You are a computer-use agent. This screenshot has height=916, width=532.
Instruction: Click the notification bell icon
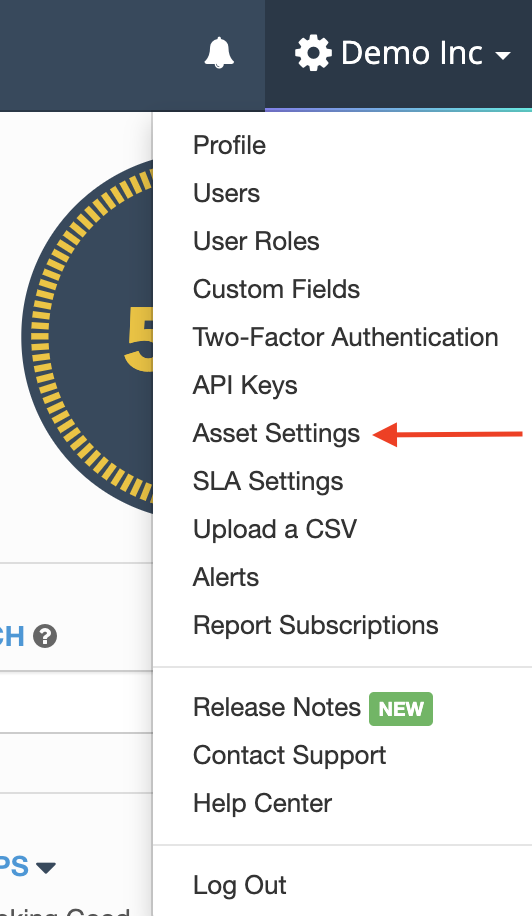[x=219, y=53]
